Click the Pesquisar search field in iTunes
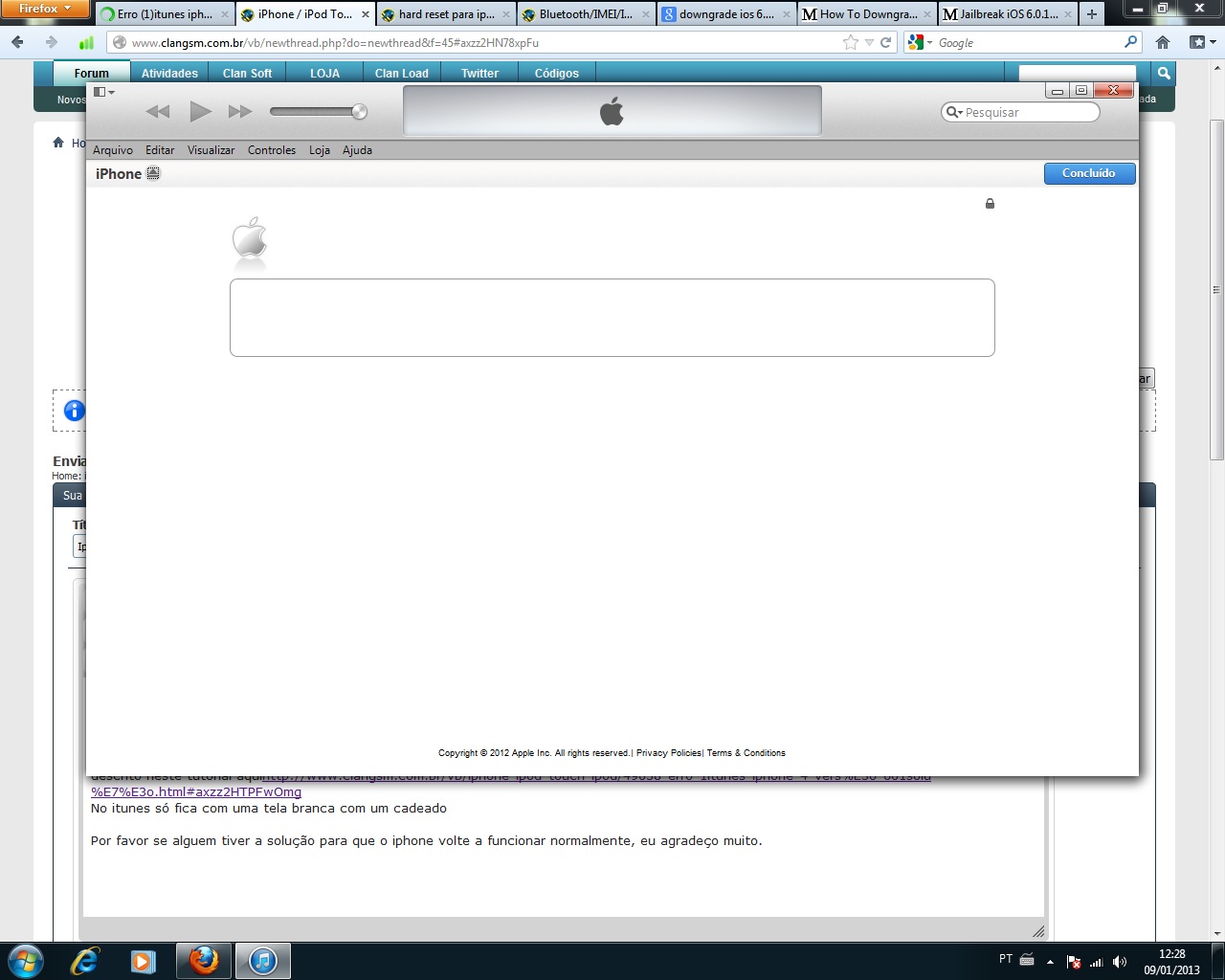 (1020, 112)
